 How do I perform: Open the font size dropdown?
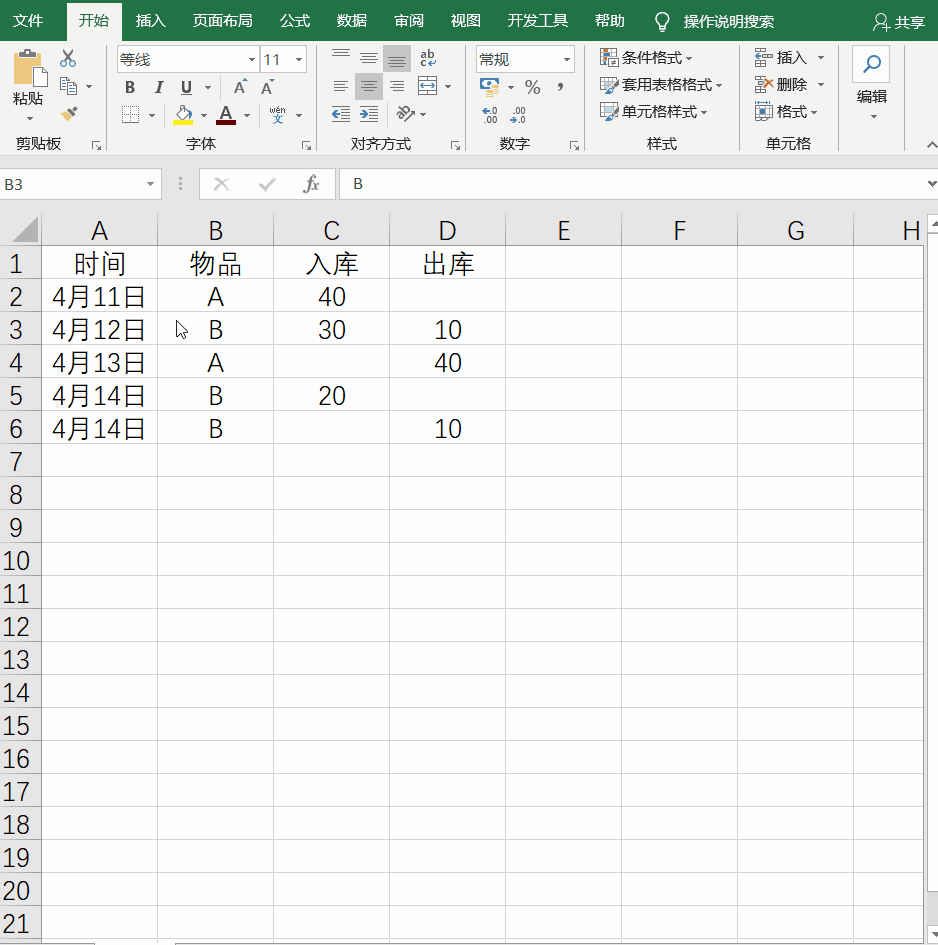[298, 59]
